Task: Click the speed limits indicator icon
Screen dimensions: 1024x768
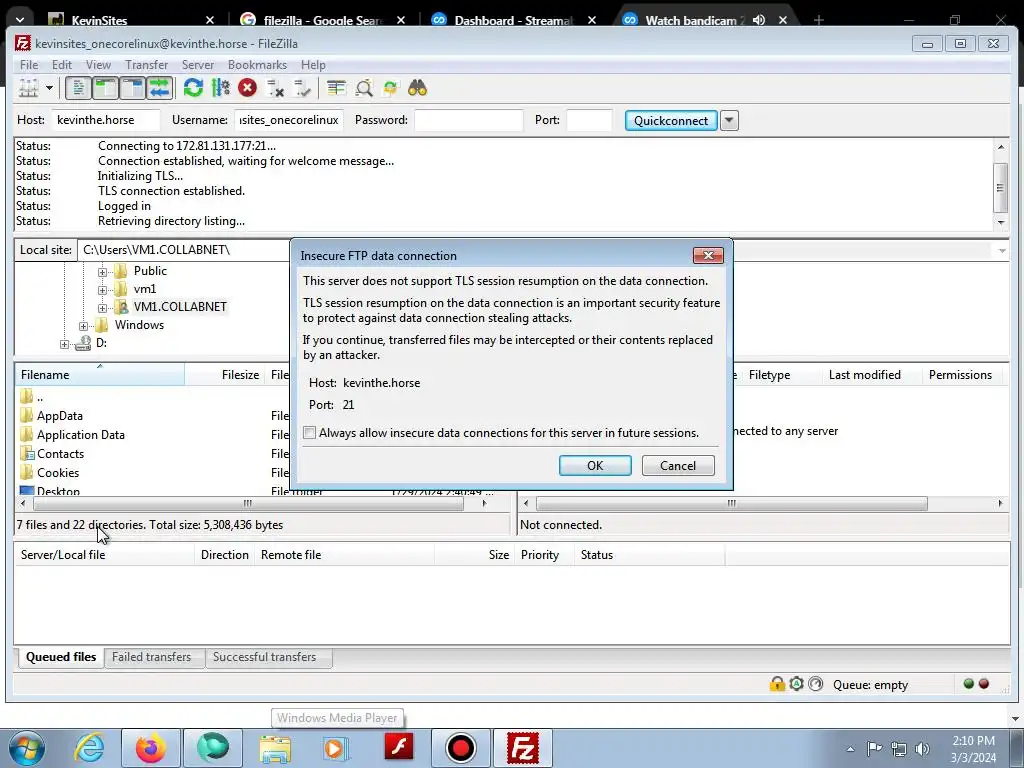Action: pos(816,684)
